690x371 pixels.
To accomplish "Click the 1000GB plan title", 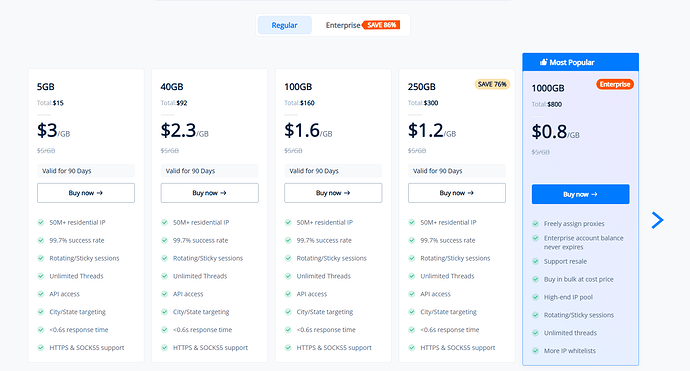I will [x=548, y=88].
